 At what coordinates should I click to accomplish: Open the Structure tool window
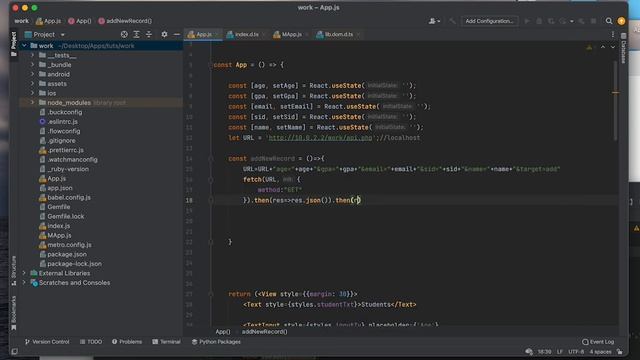click(13, 271)
